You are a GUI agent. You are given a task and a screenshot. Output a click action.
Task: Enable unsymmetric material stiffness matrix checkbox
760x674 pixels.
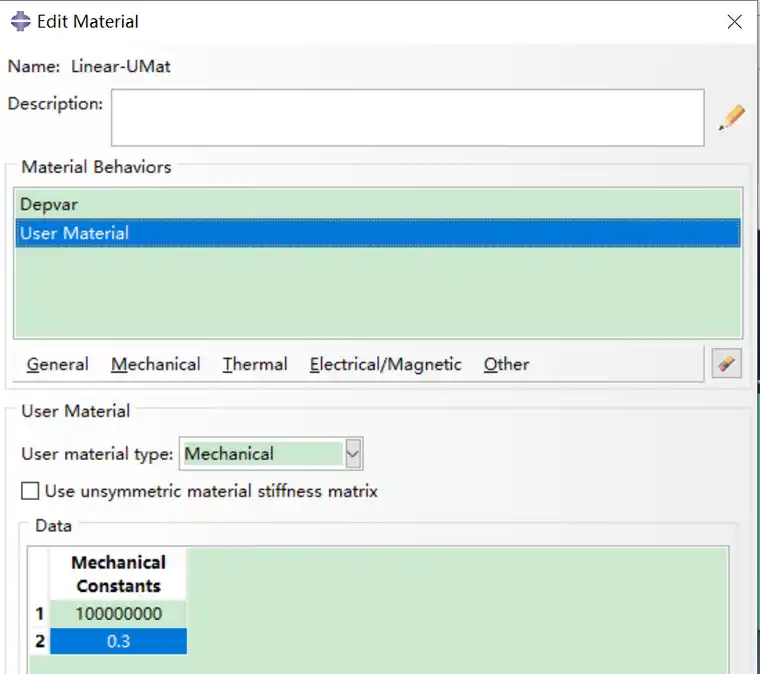(x=31, y=491)
